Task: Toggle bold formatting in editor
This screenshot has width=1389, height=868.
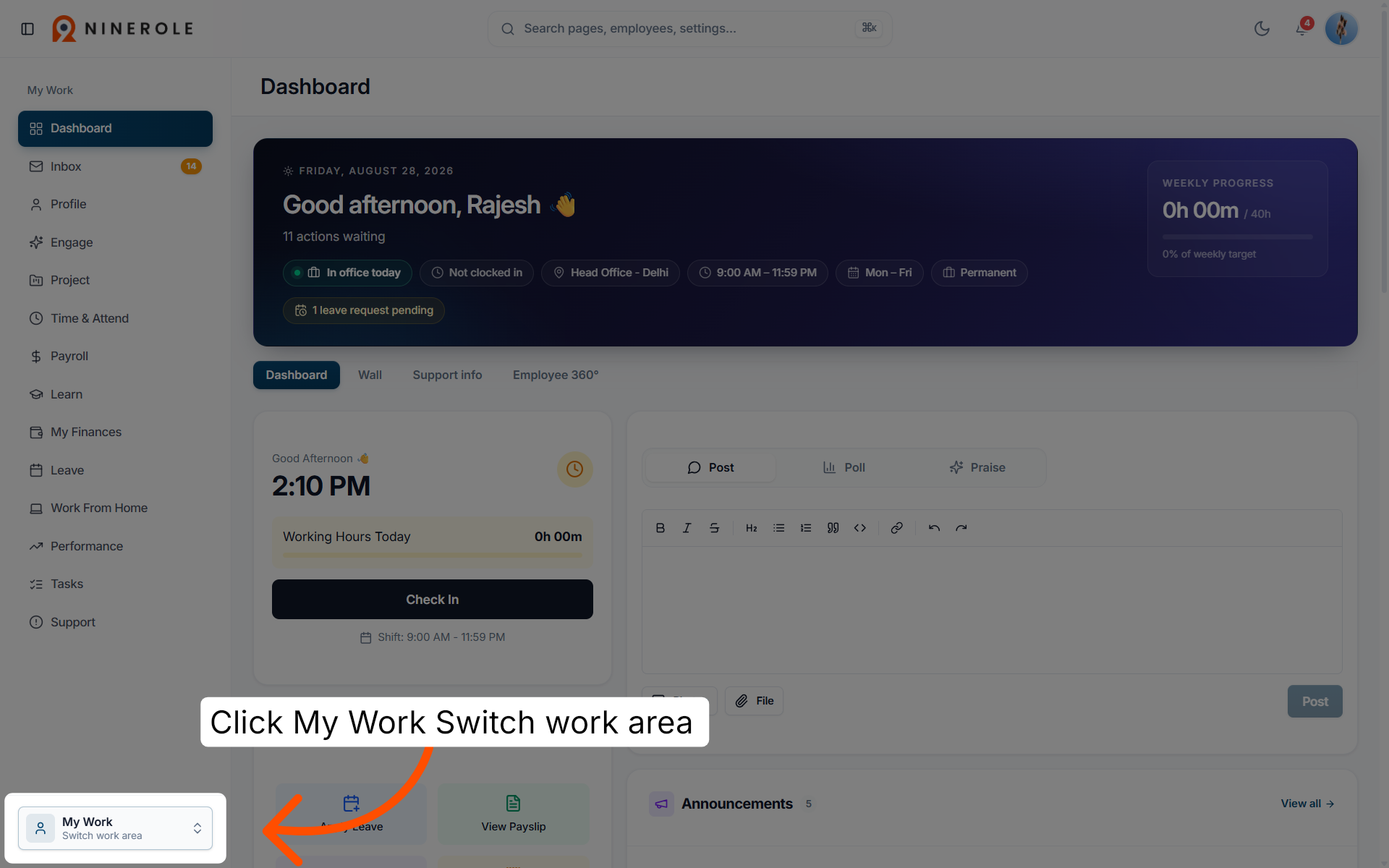Action: (660, 528)
